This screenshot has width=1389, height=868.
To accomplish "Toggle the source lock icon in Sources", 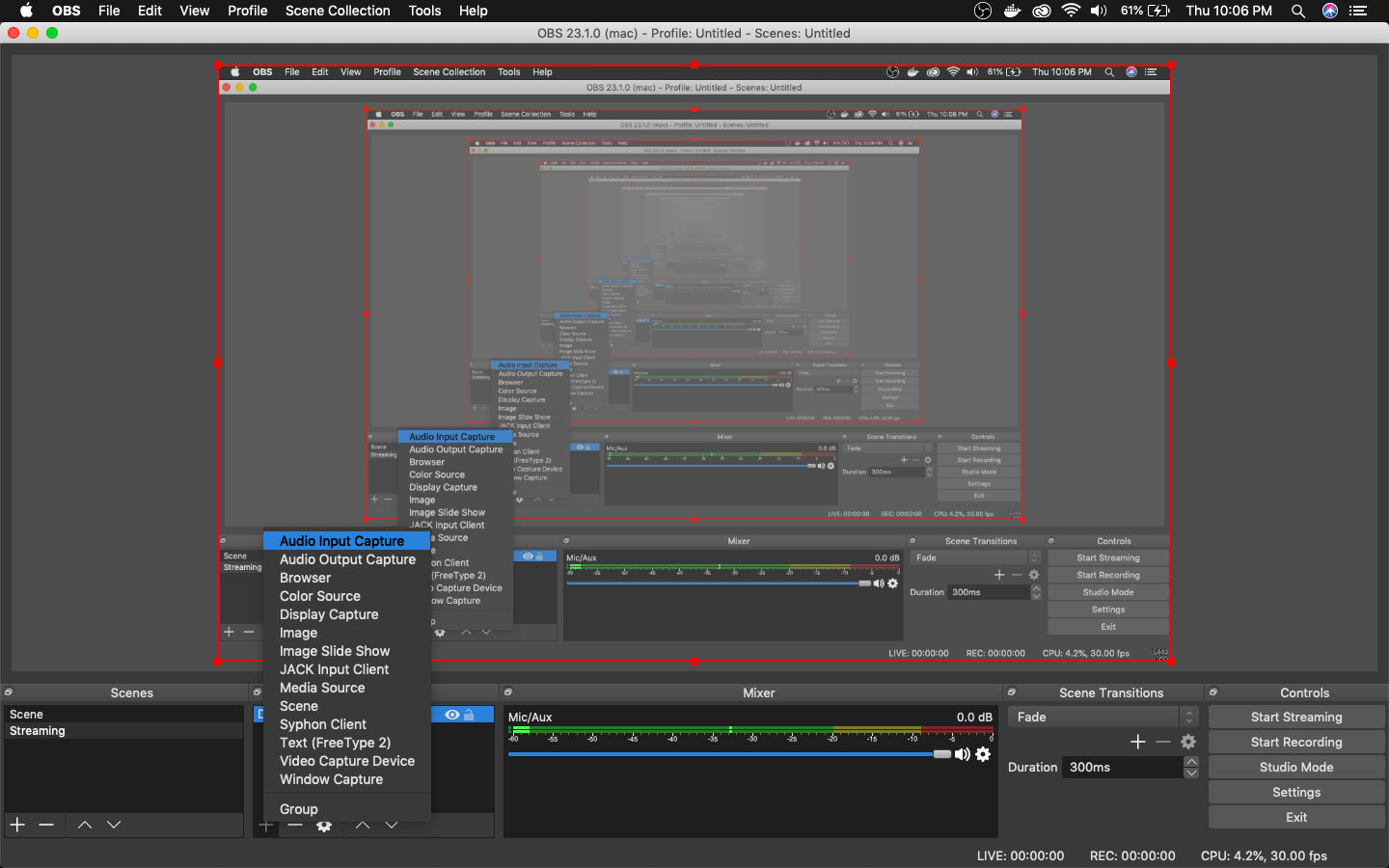I will pyautogui.click(x=469, y=715).
